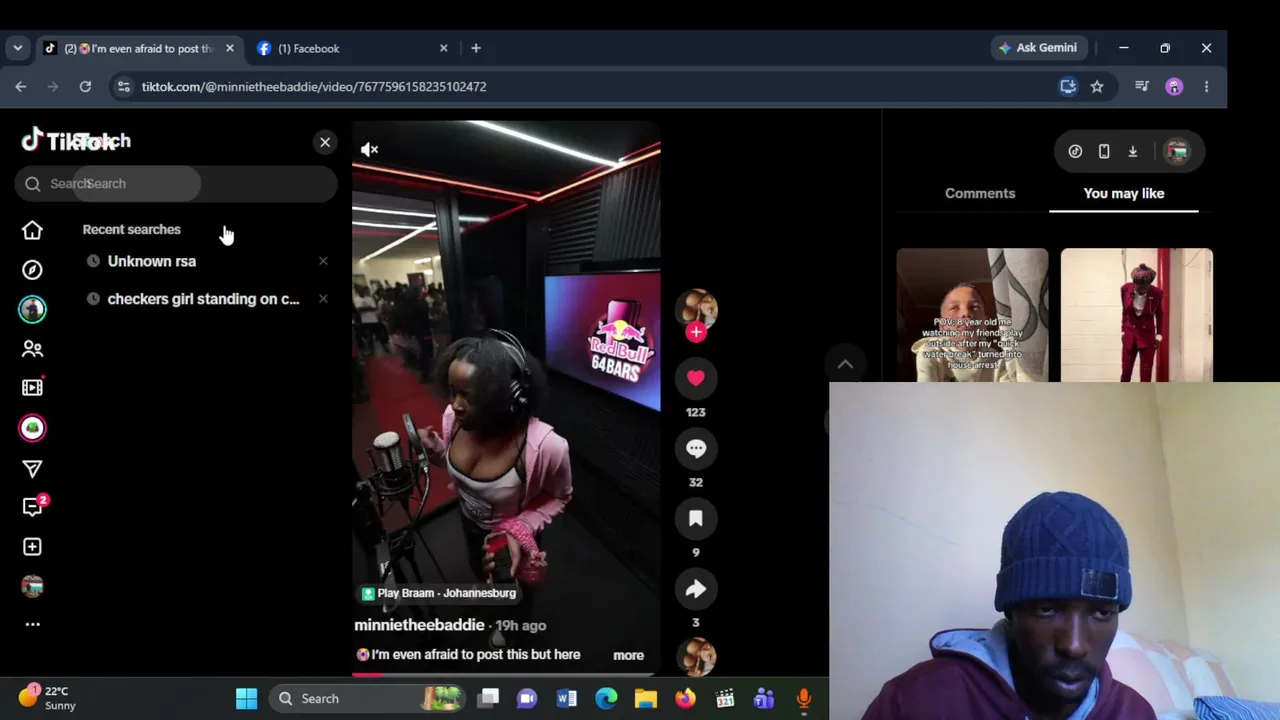
Task: Follow the creator with the red plus
Action: pyautogui.click(x=696, y=332)
